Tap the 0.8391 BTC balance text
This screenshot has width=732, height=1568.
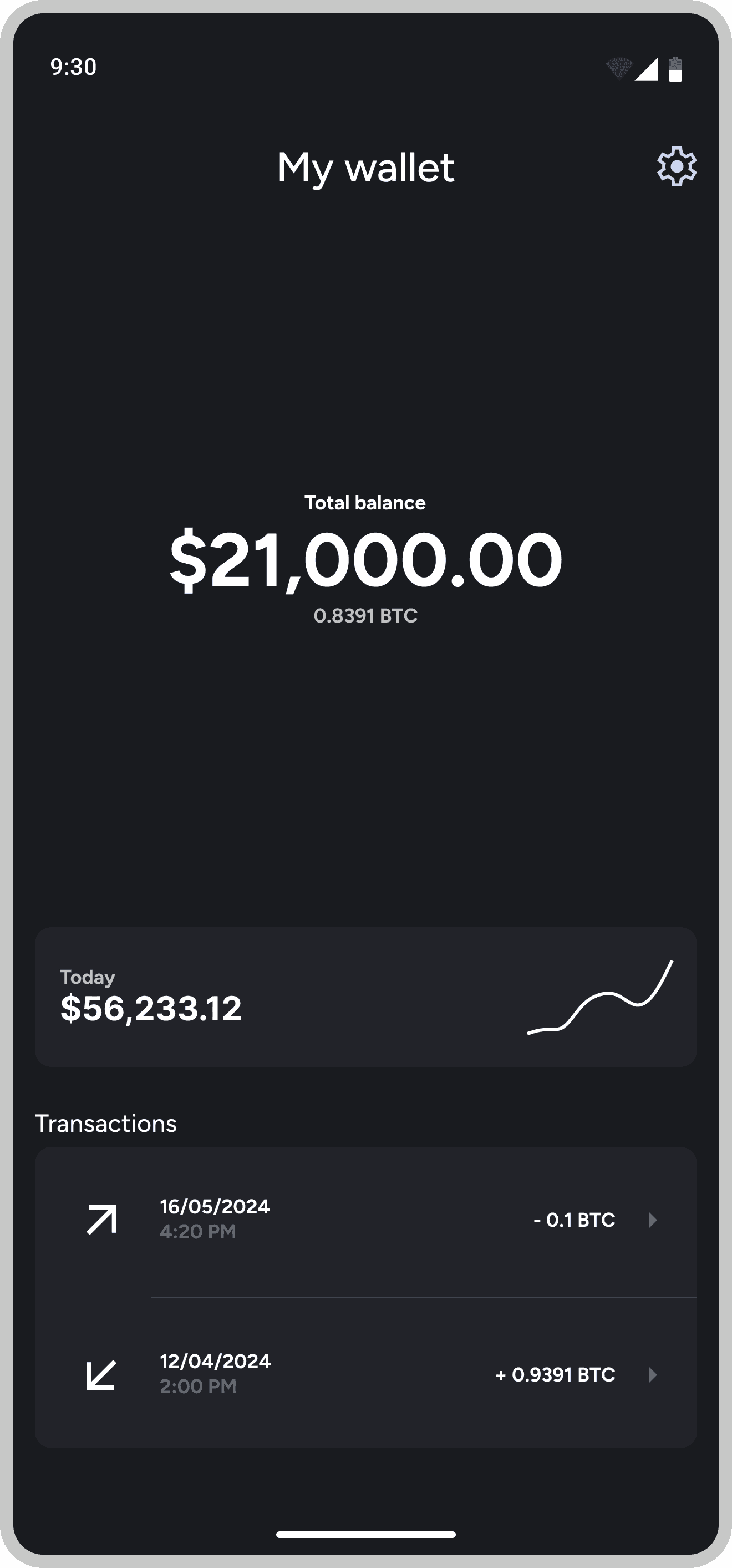365,616
